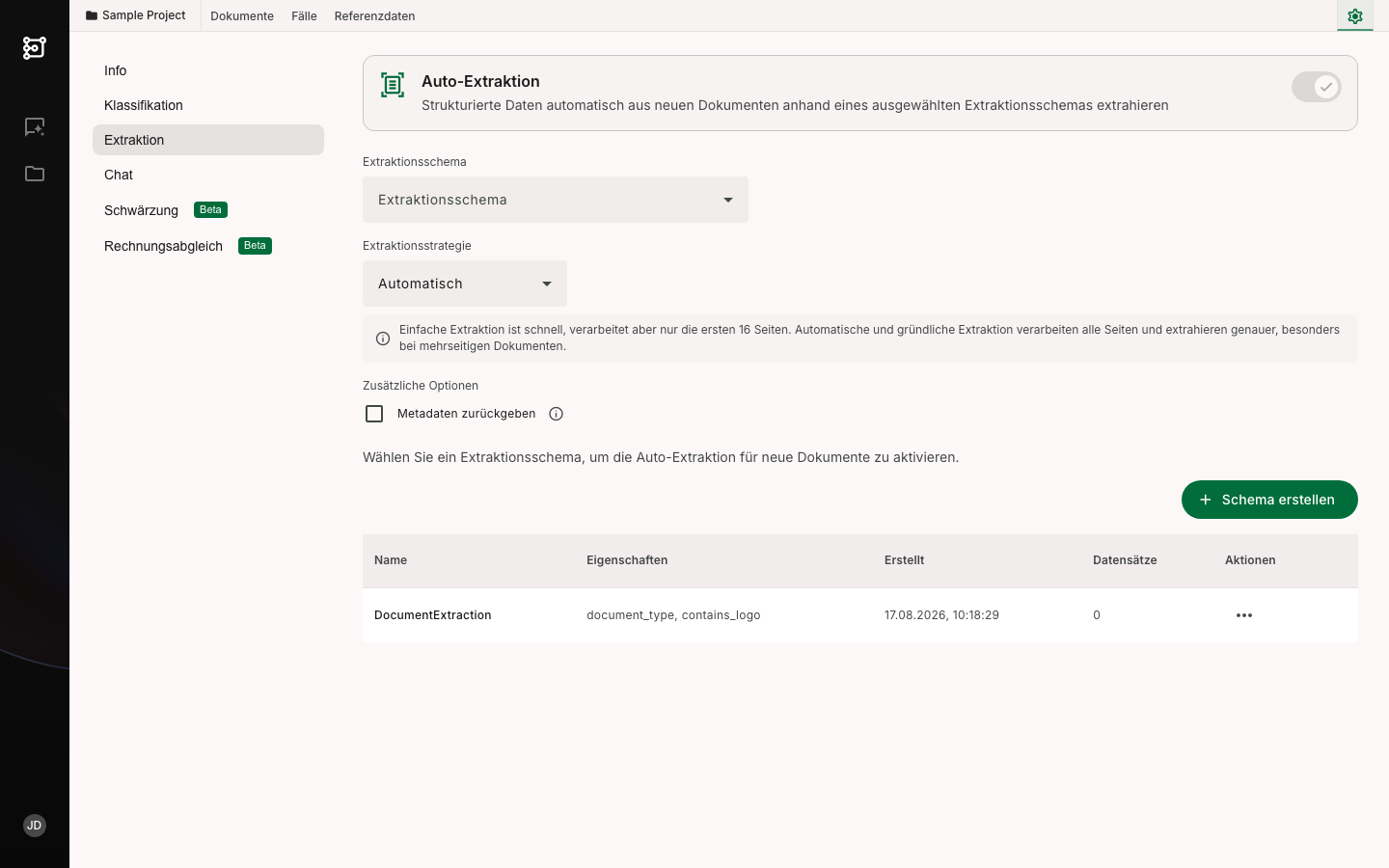Select the Extraktion settings section

[x=208, y=140]
